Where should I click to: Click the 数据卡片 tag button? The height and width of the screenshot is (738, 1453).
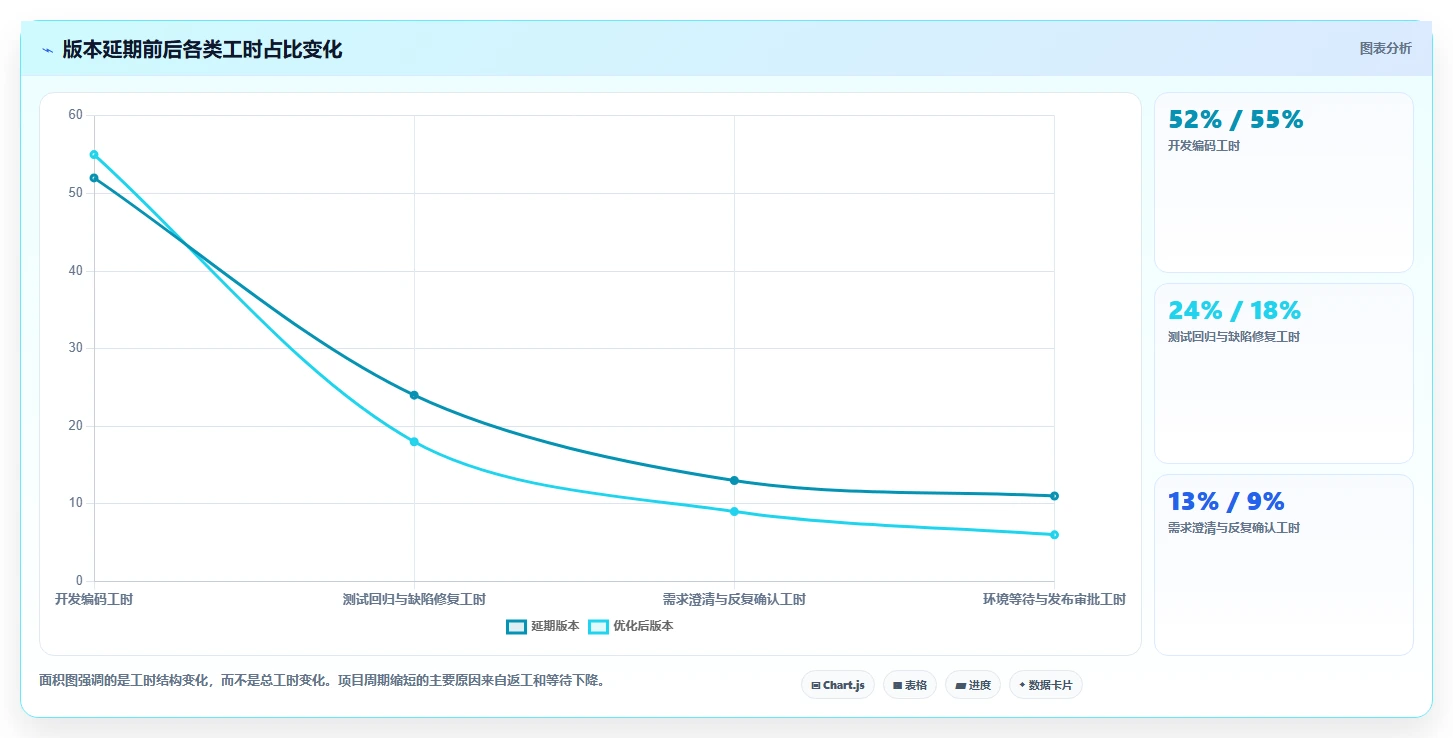tap(1046, 685)
